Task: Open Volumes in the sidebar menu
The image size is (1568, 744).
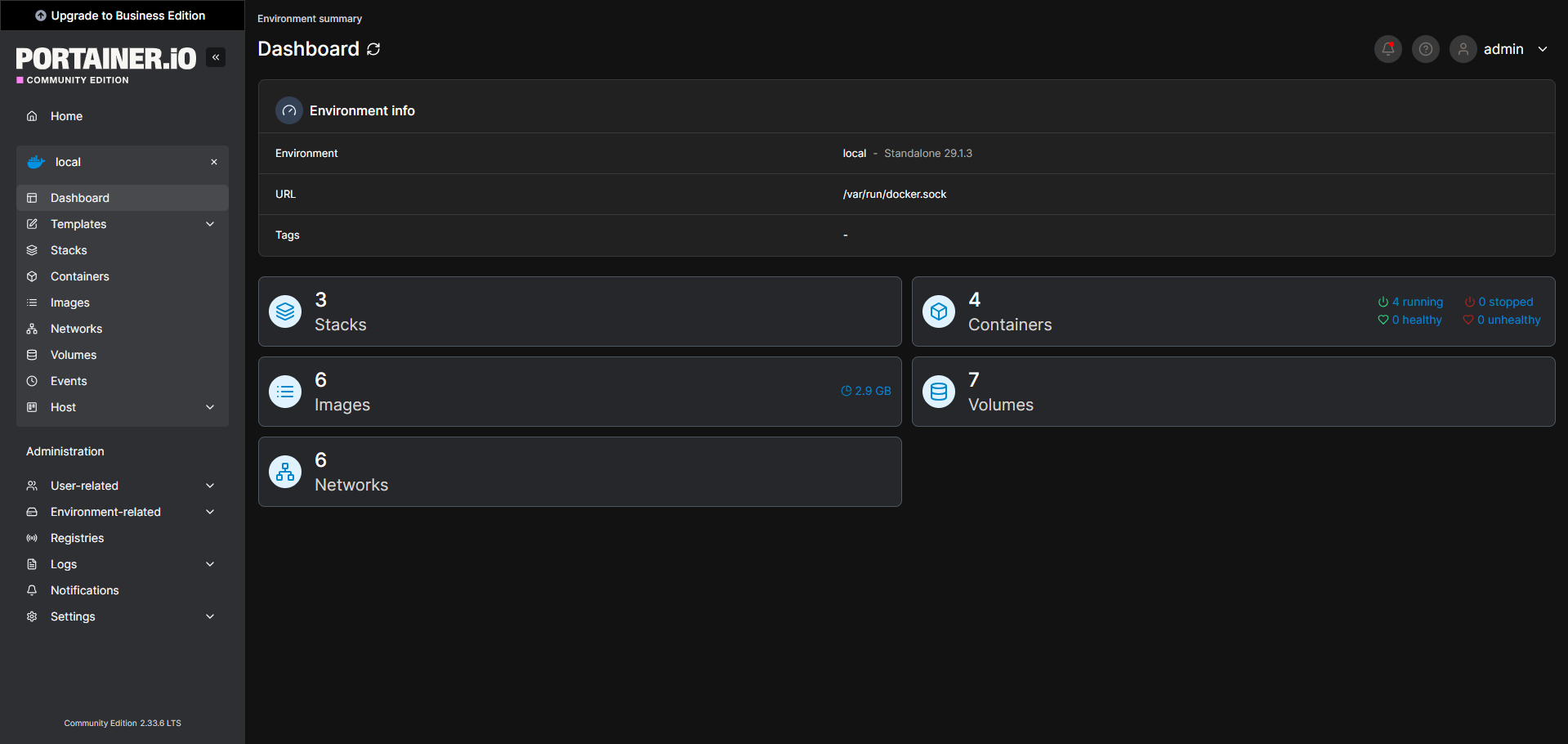Action: (123, 355)
